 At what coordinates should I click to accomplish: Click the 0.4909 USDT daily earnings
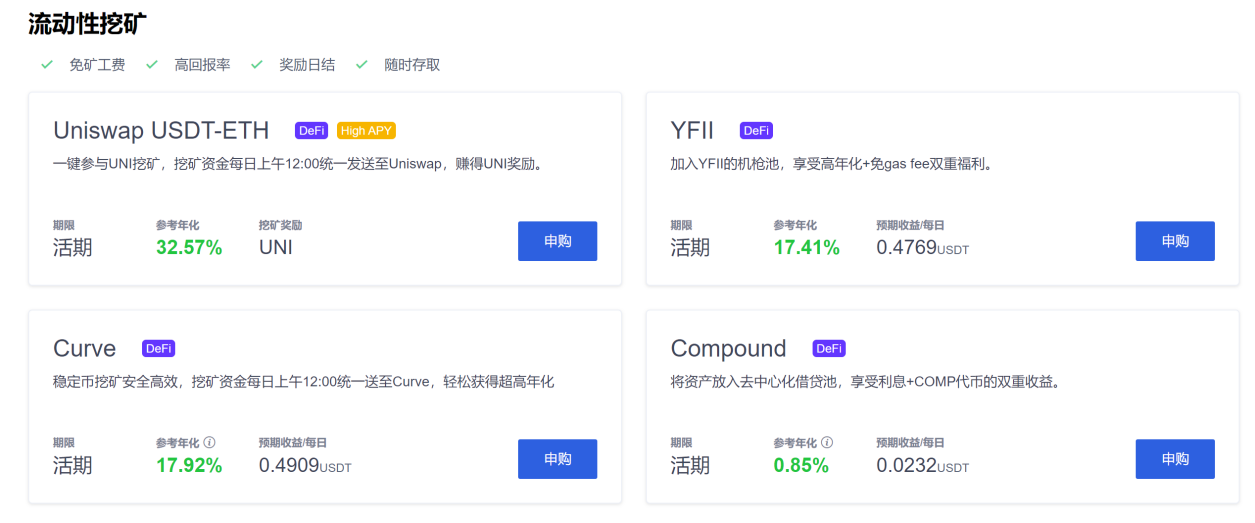pos(305,465)
